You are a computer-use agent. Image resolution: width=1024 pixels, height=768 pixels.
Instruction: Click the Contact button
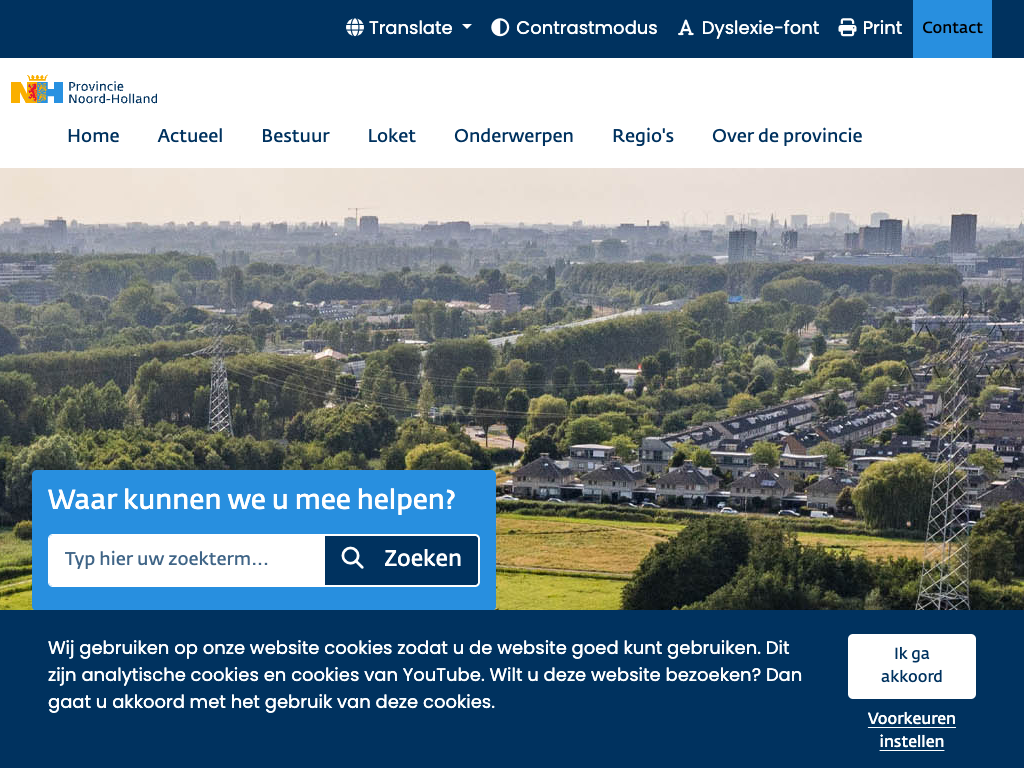tap(952, 28)
